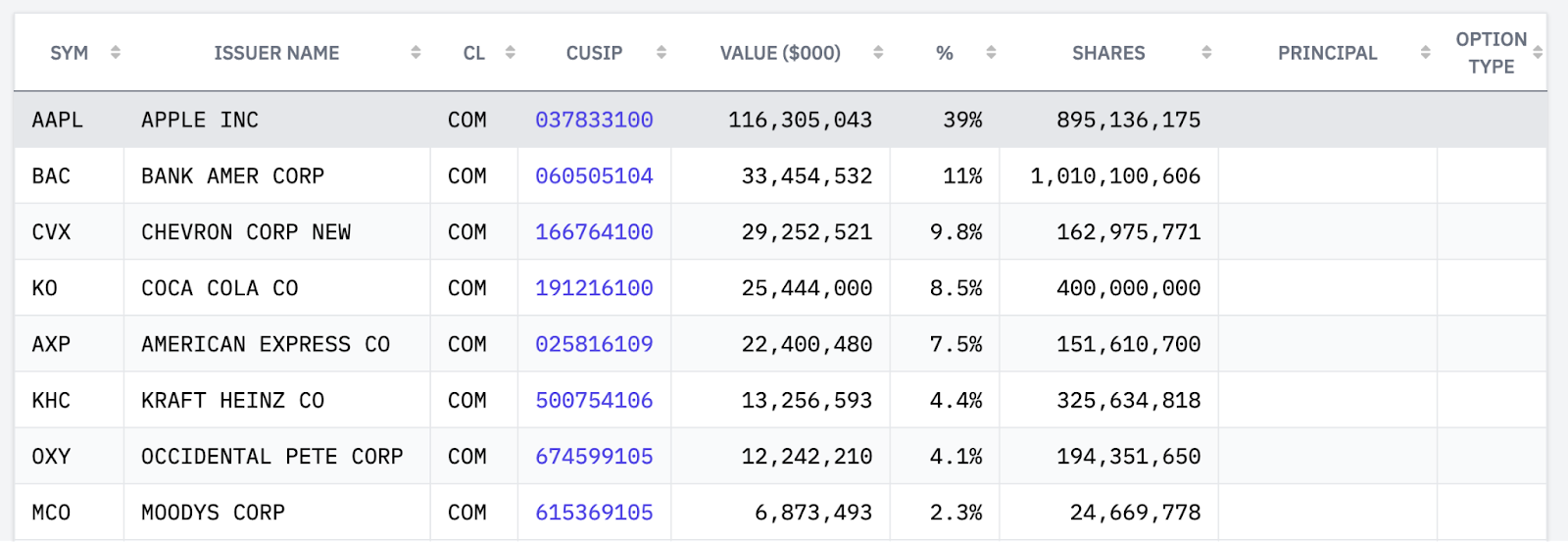Sort by ISSUER NAME column arrows
Viewport: 1568px width, 542px height.
click(416, 53)
